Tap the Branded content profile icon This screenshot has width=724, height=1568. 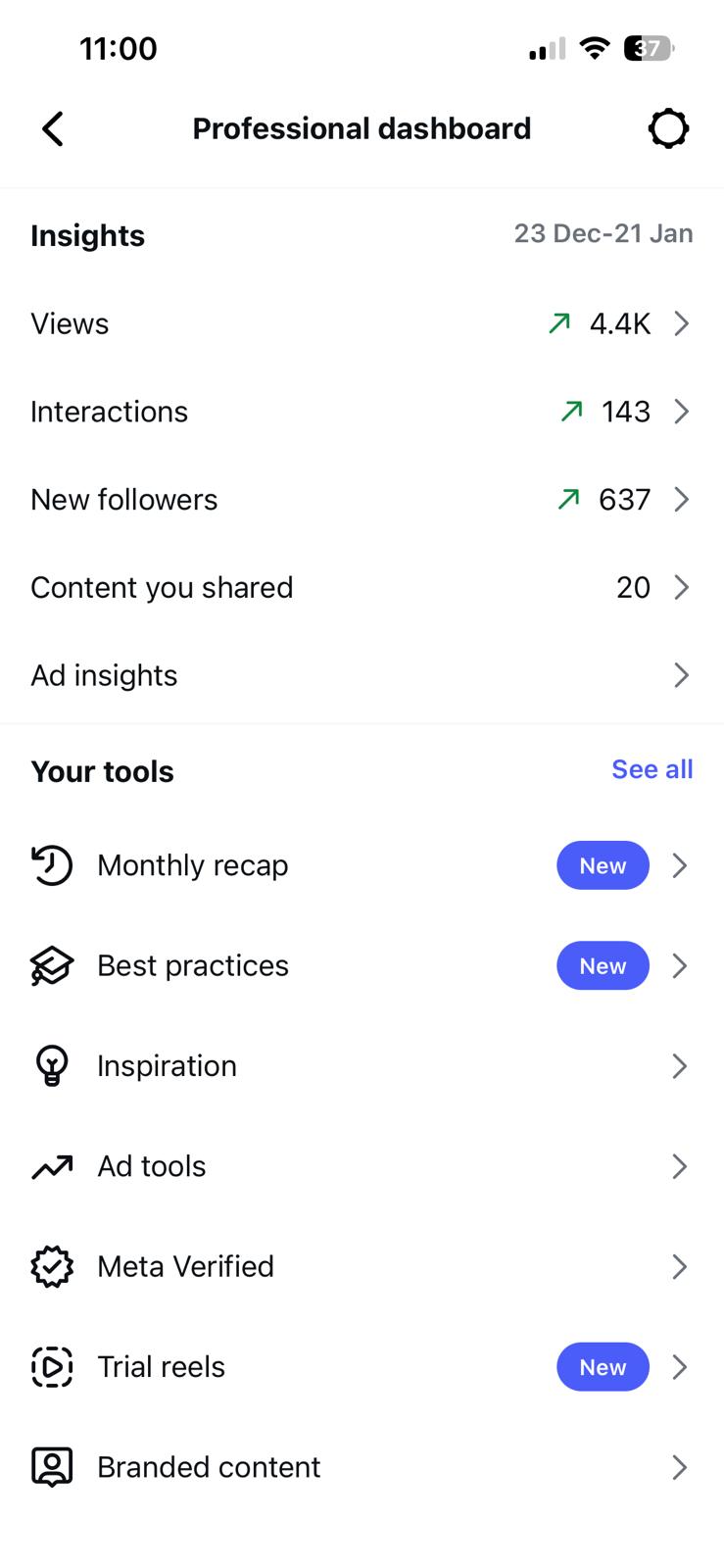coord(51,1467)
